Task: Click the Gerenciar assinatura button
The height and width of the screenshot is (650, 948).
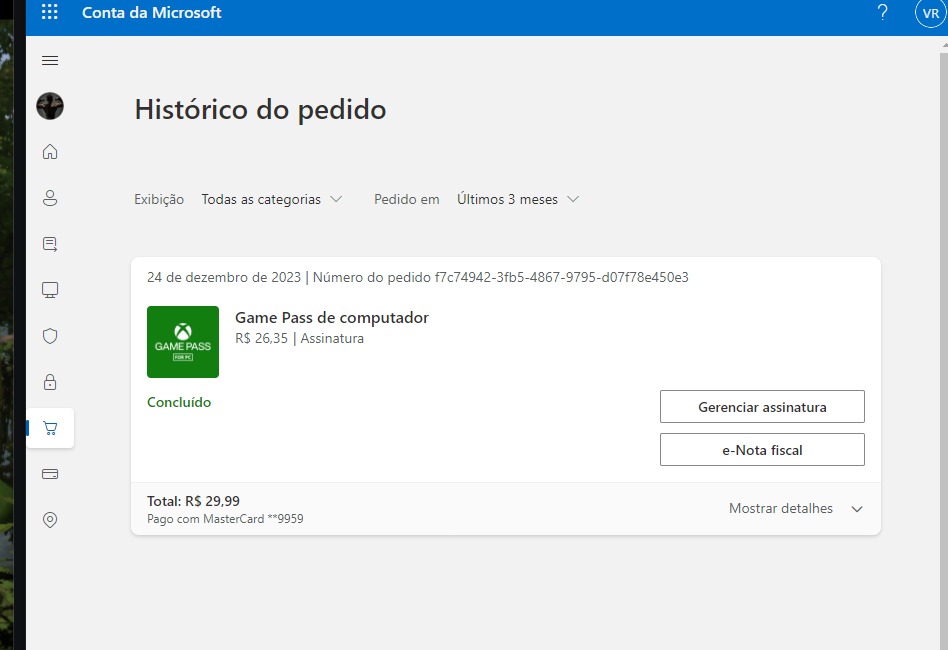Action: (762, 407)
